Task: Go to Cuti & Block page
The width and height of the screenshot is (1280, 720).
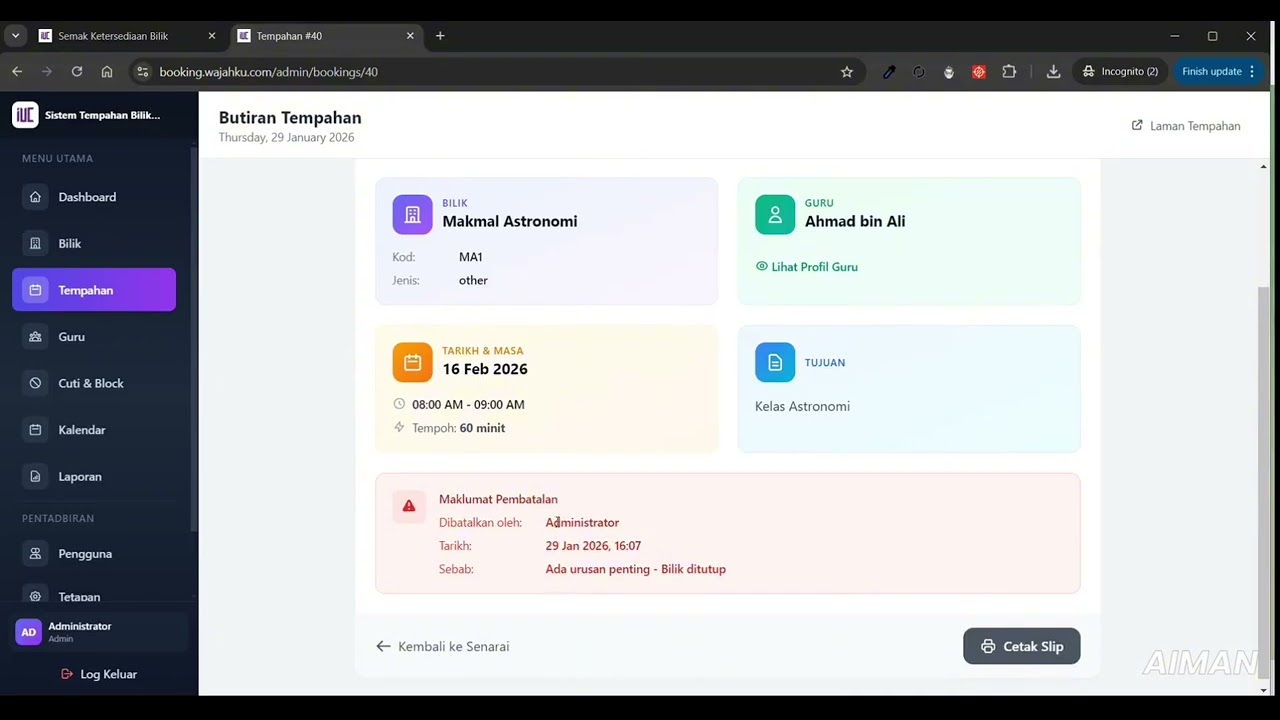Action: pyautogui.click(x=94, y=383)
